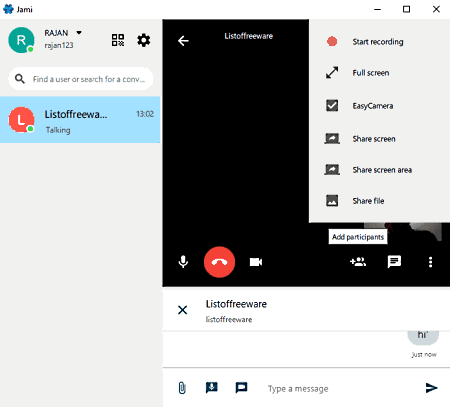Viewport: 450px width, 407px height.
Task: Click the search magnifier icon
Action: point(20,79)
